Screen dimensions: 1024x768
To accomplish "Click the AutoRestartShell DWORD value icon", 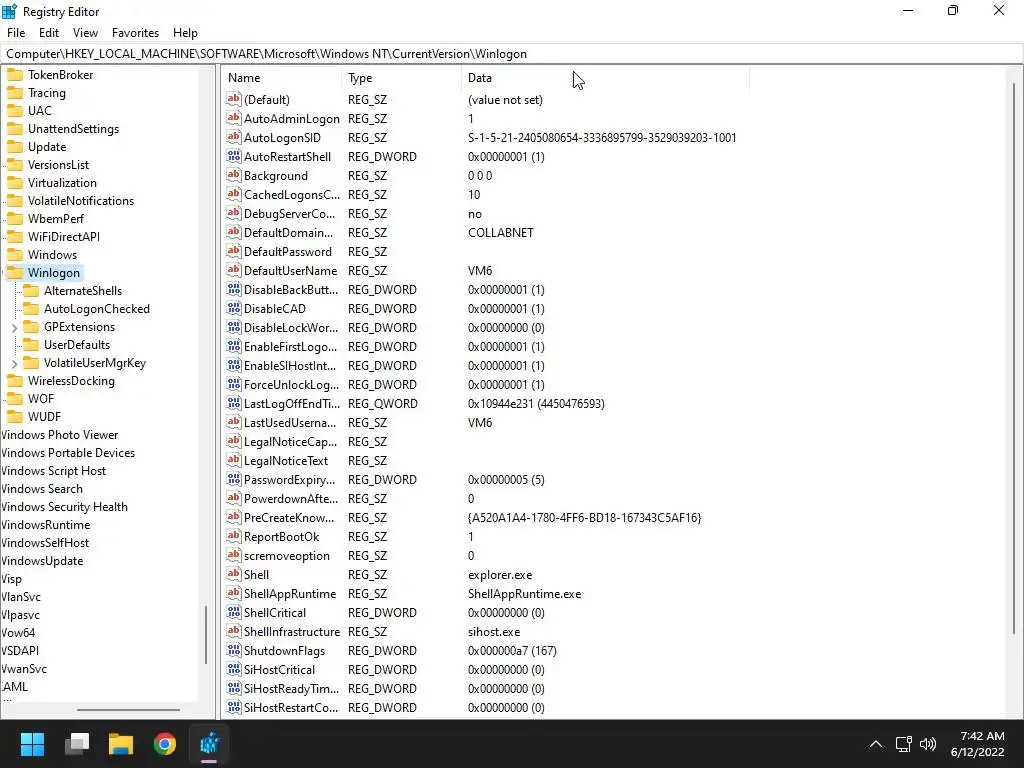I will click(x=234, y=156).
